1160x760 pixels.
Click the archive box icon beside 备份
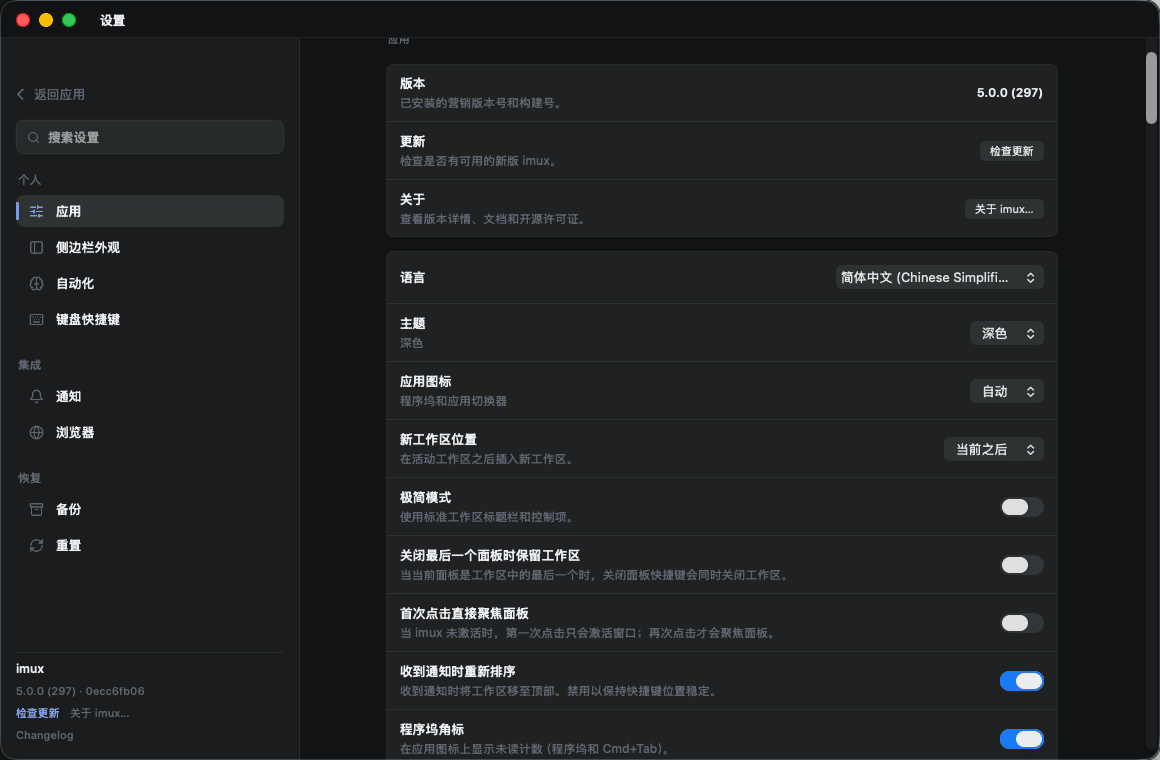click(x=36, y=509)
